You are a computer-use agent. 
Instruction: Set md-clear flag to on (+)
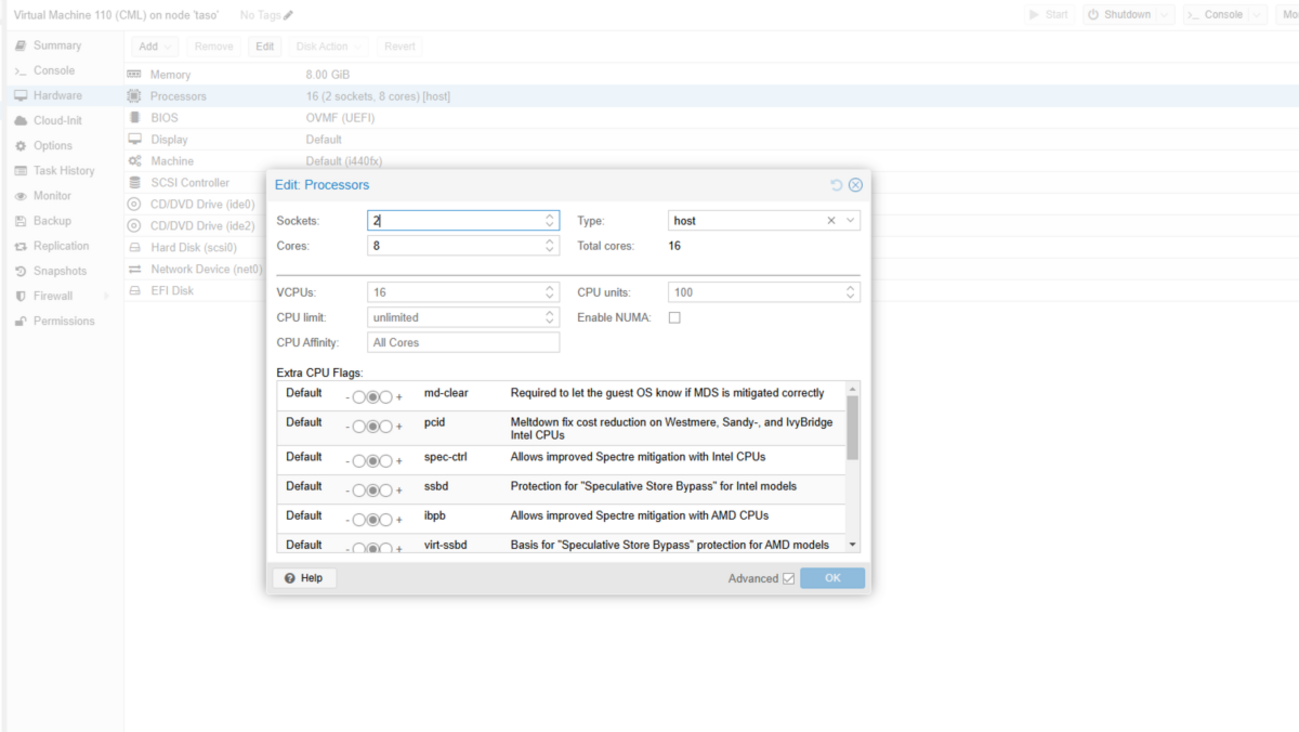pyautogui.click(x=386, y=397)
